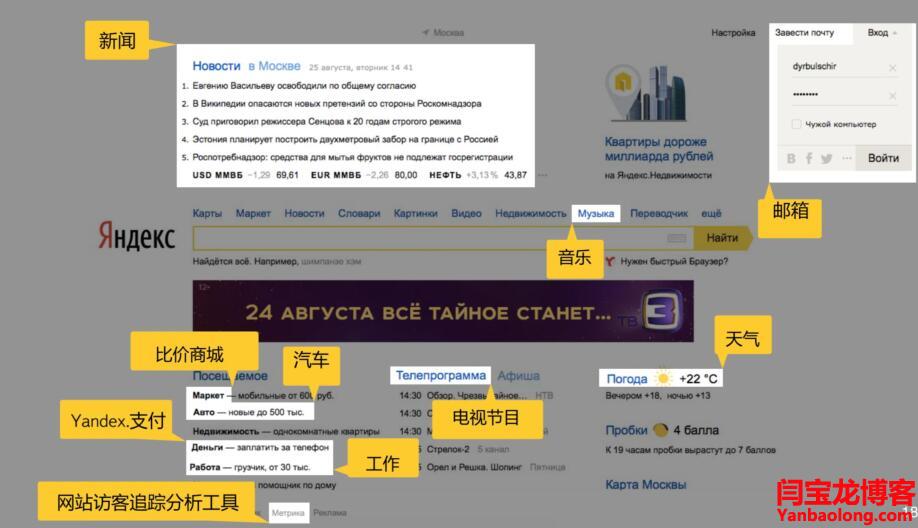The width and height of the screenshot is (918, 528).
Task: Check the 'Чужой компьютер' checkbox
Action: click(796, 124)
